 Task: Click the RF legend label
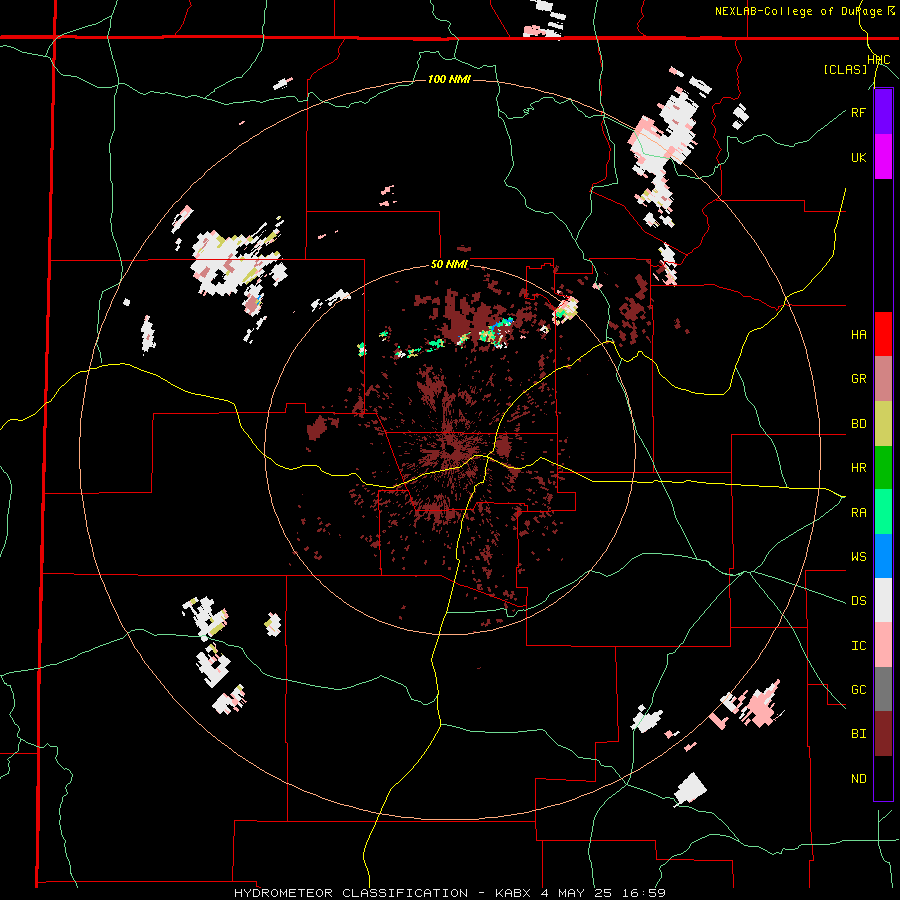coord(858,112)
